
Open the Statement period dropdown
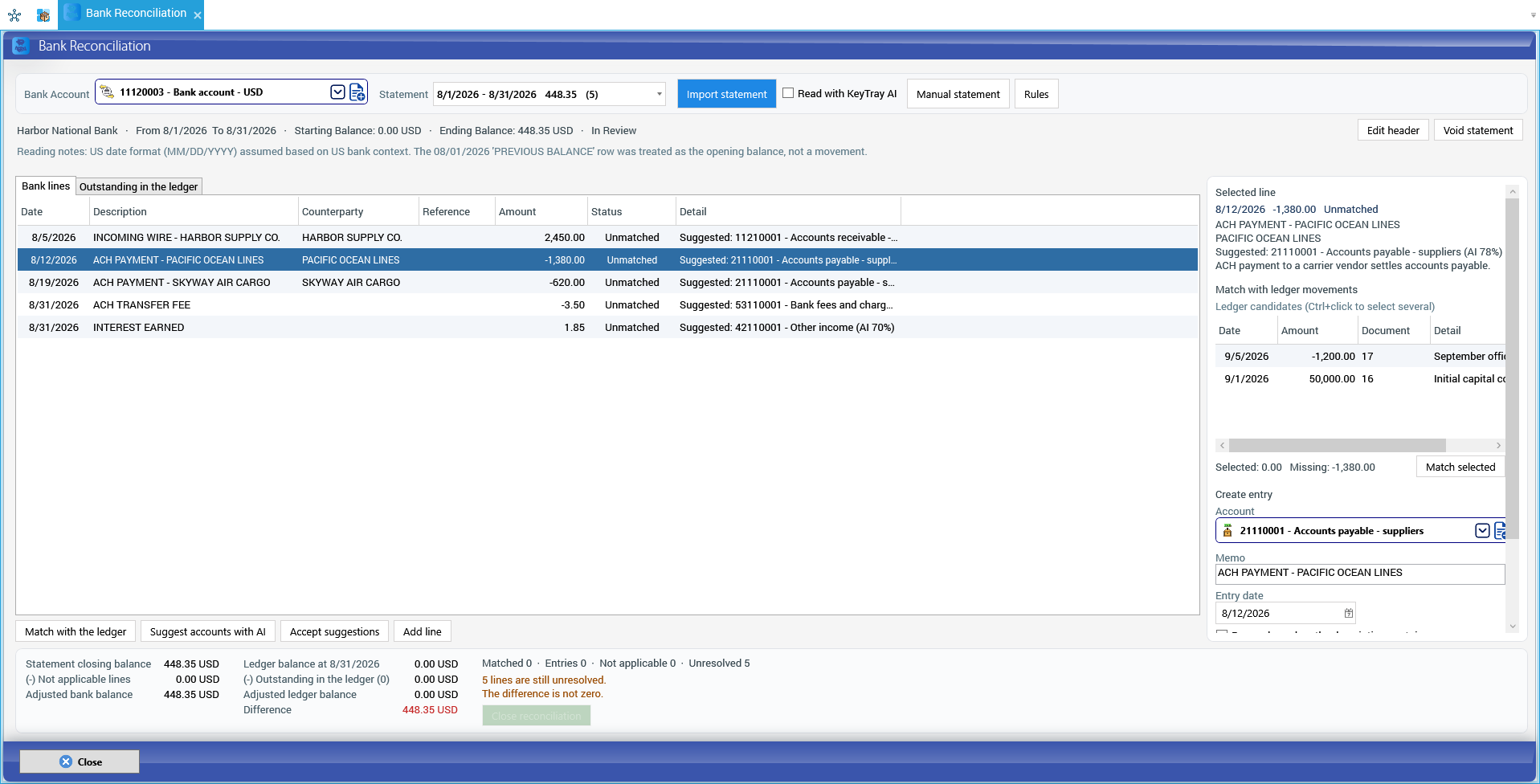click(x=660, y=94)
